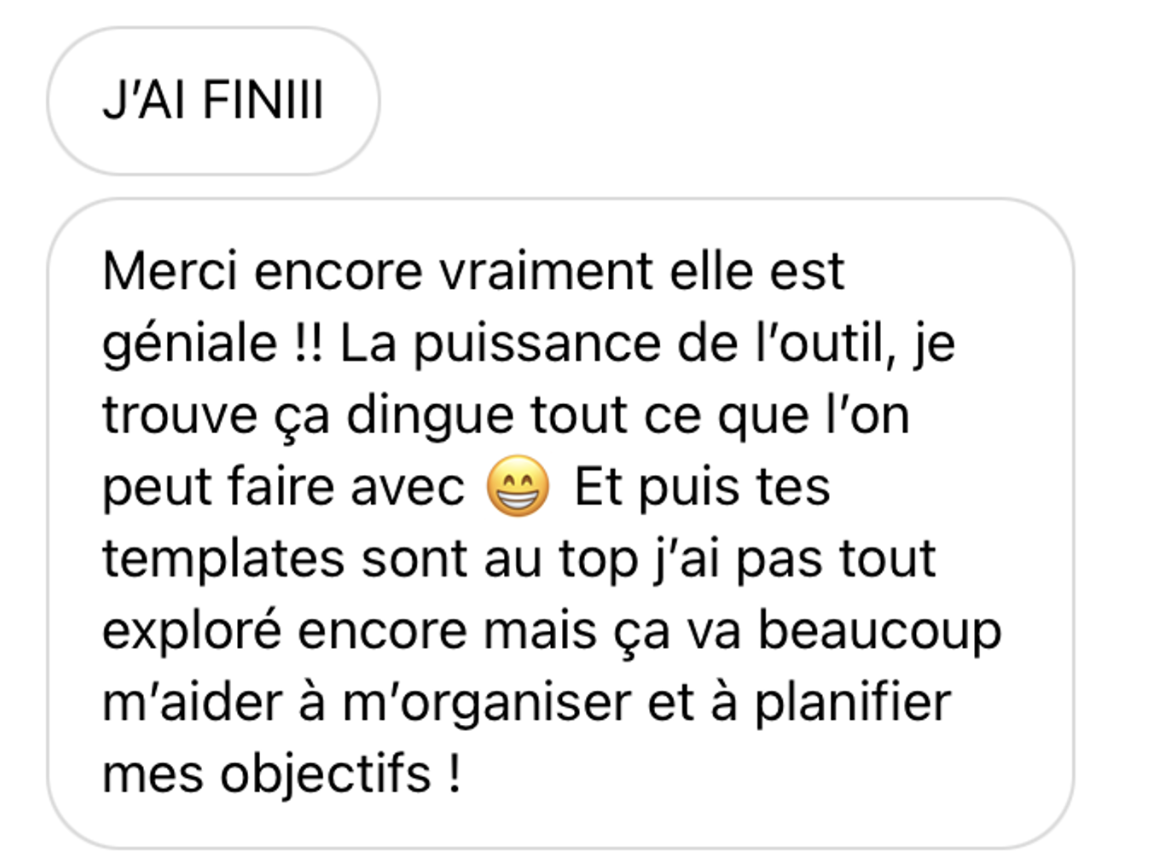The height and width of the screenshot is (868, 1162).
Task: Click the word "trouve" in the message
Action: (x=180, y=415)
